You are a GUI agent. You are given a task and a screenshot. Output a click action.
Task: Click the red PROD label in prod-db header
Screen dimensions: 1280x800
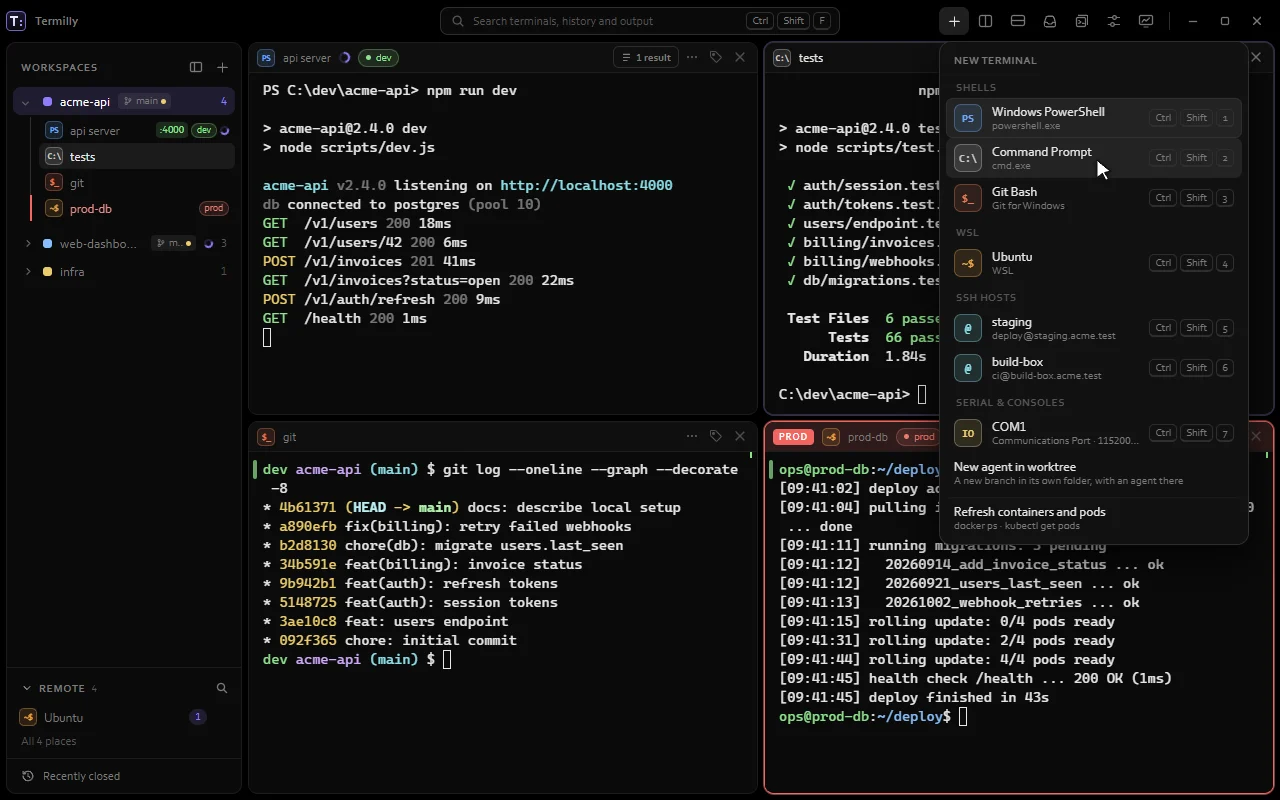click(x=793, y=437)
